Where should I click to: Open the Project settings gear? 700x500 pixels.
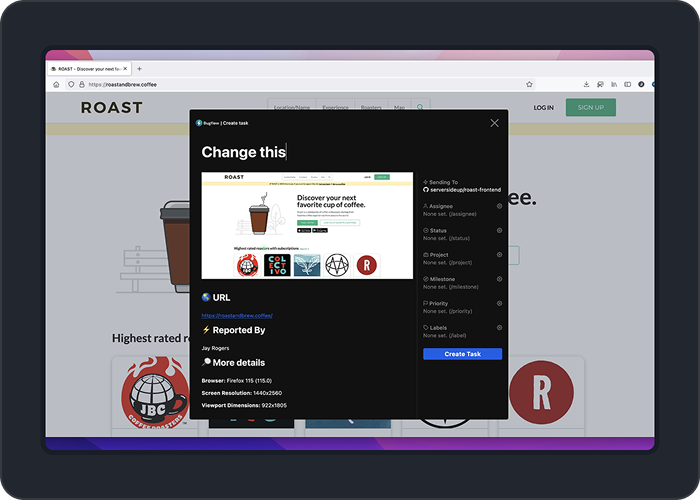[x=499, y=255]
